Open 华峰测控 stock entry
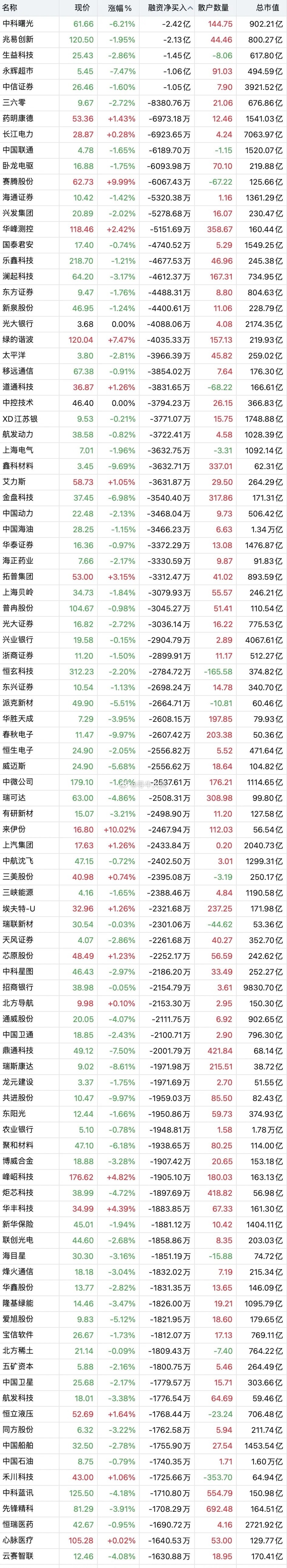This screenshot has width=287, height=1568. coord(143,229)
